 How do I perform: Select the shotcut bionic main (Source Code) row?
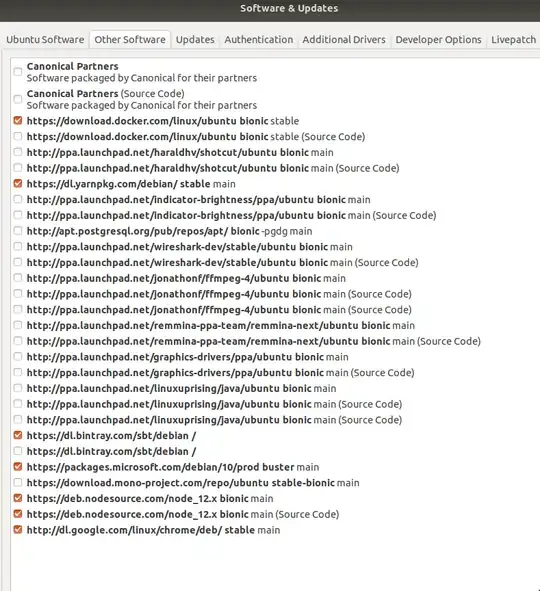point(213,168)
